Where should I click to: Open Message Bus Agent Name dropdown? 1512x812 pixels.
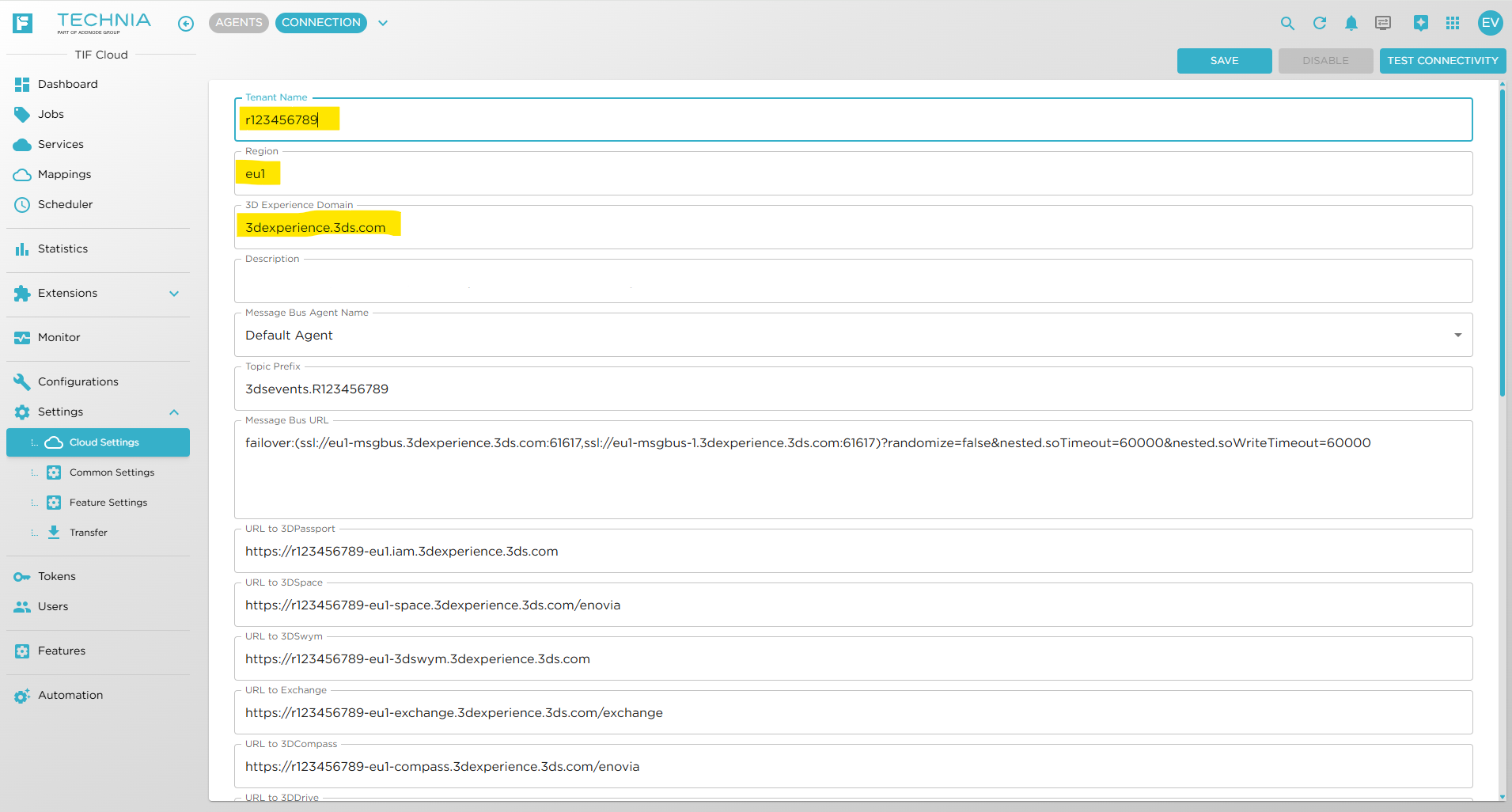[x=1457, y=335]
